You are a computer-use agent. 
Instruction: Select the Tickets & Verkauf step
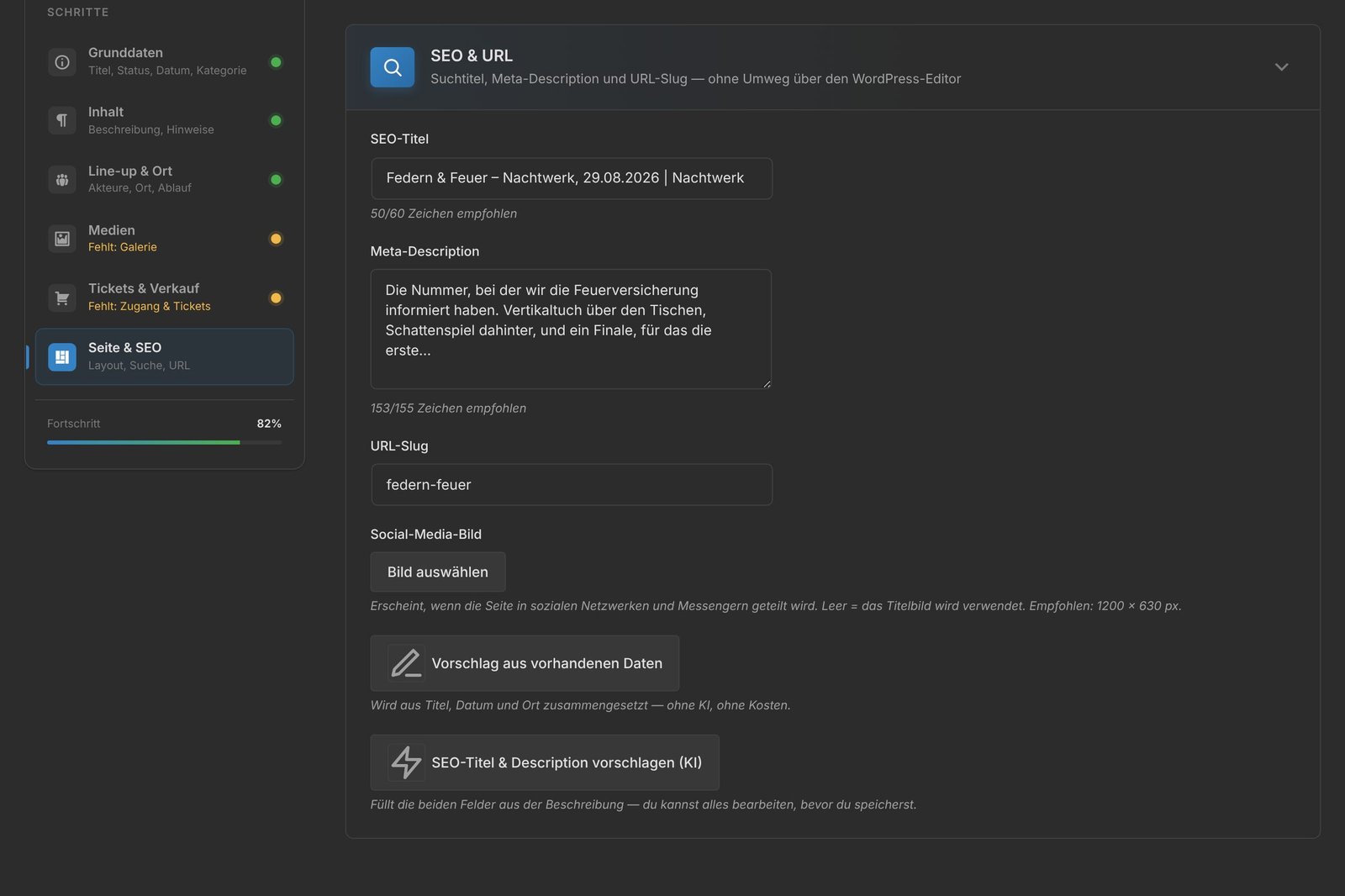pos(165,298)
